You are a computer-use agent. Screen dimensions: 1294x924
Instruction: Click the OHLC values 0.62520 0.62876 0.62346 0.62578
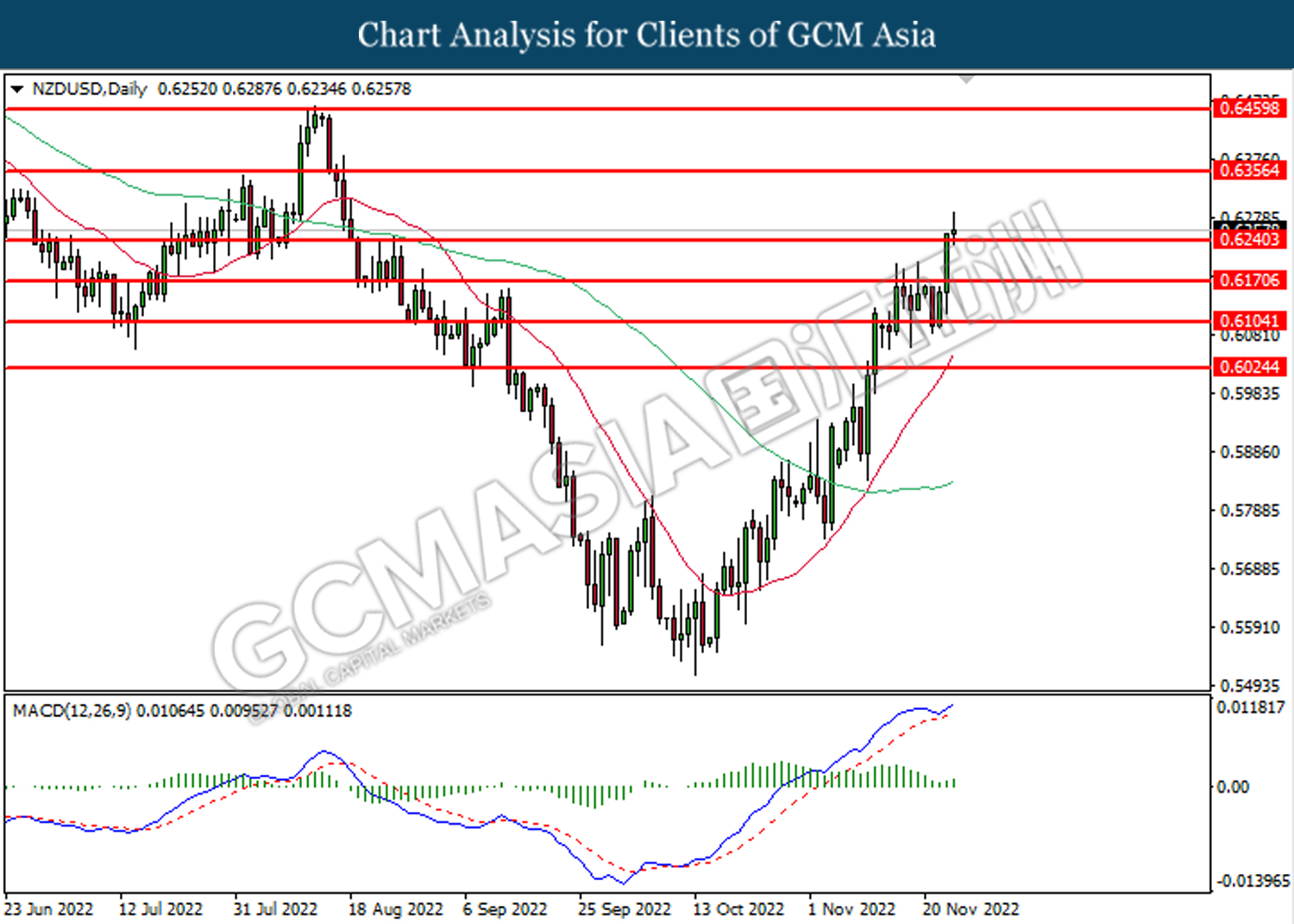click(x=285, y=89)
